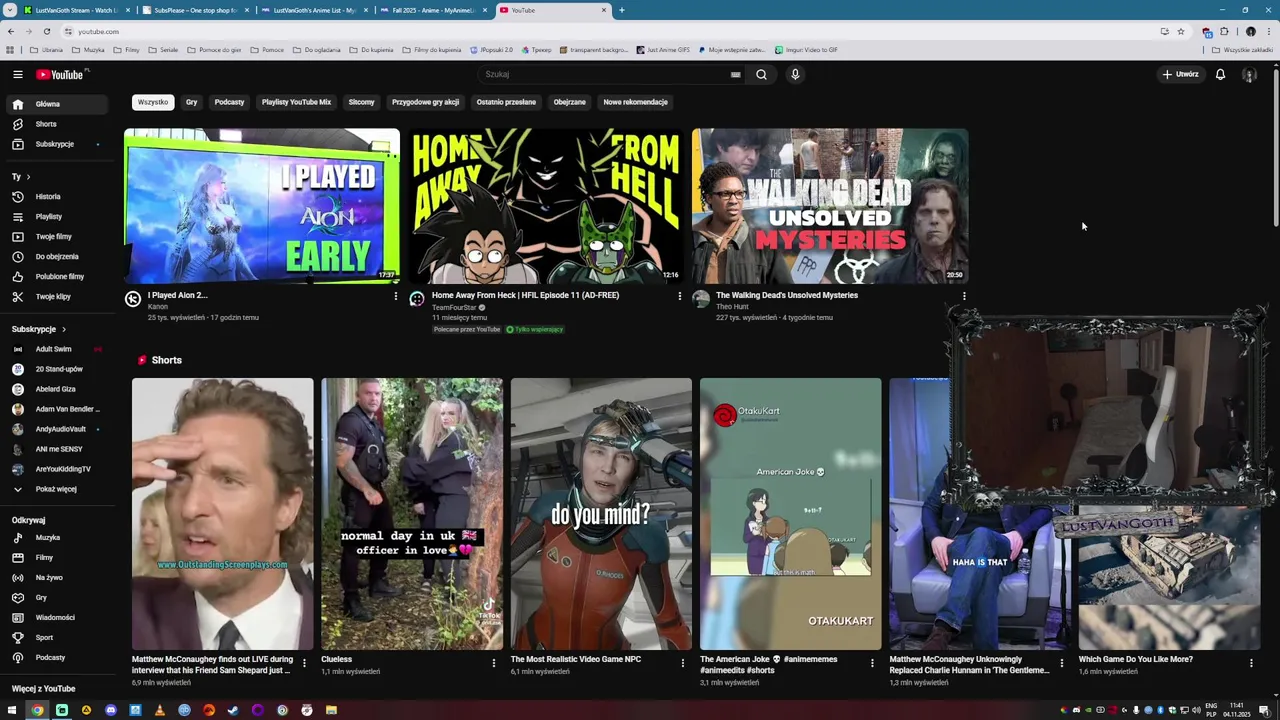Click the search magnifier button
This screenshot has height=720, width=1280.
[x=761, y=74]
